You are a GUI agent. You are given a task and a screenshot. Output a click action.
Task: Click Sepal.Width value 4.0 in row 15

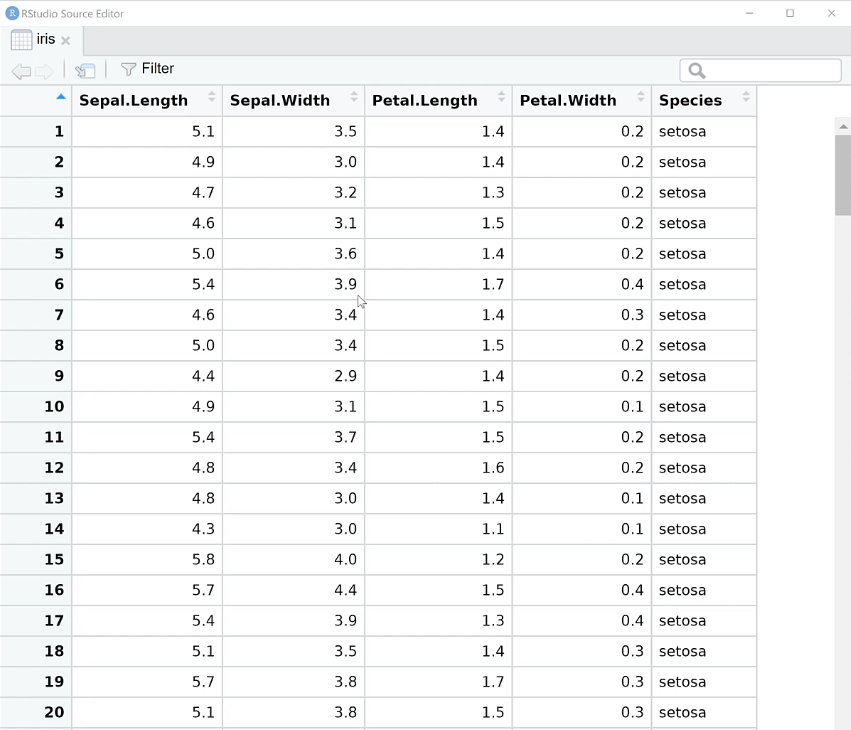tap(345, 560)
